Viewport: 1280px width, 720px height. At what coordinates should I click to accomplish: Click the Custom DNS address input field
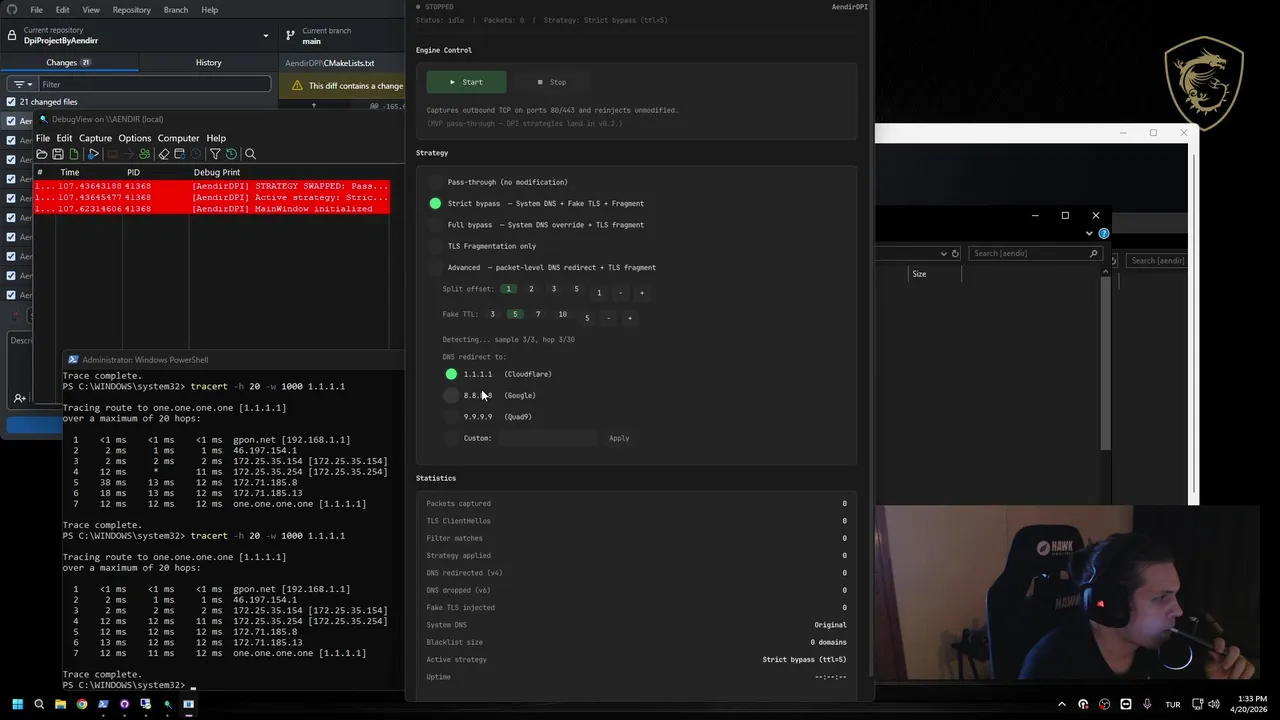(x=547, y=438)
